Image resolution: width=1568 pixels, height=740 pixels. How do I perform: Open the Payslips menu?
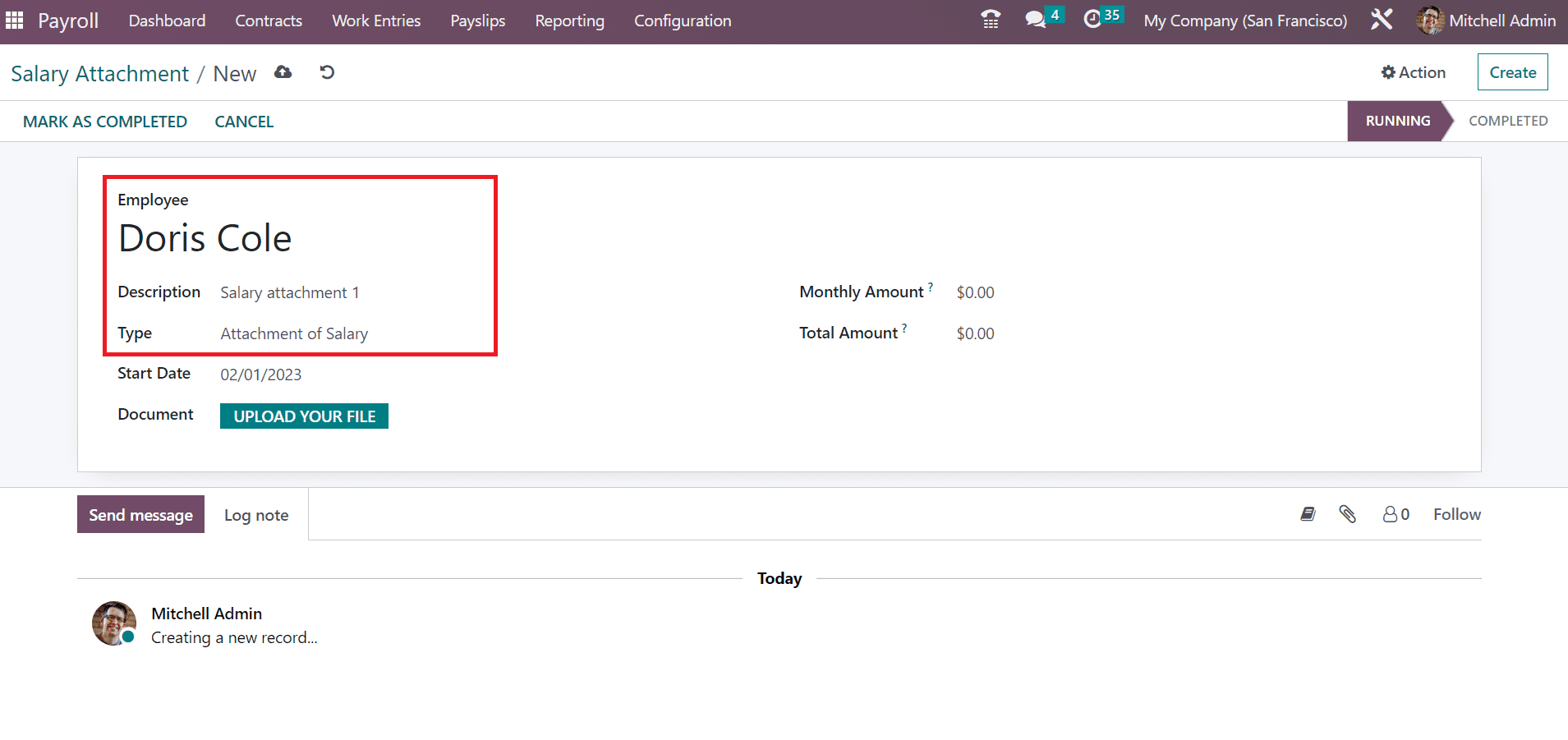pos(477,21)
